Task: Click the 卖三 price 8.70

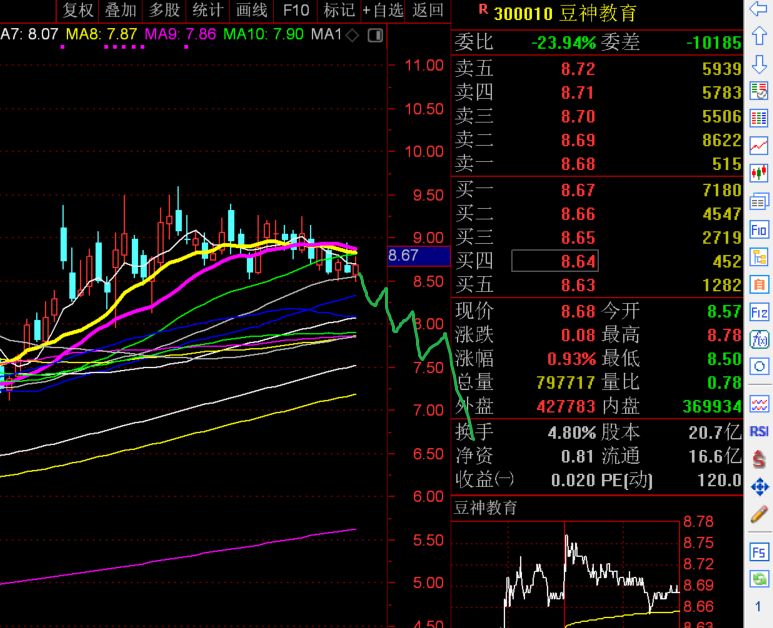Action: (x=578, y=116)
